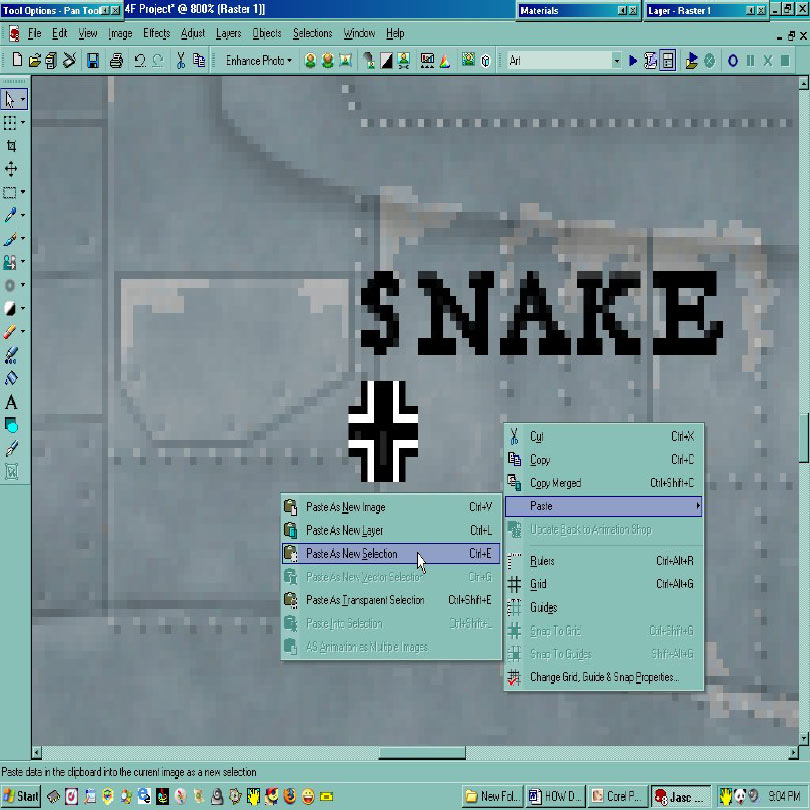Viewport: 810px width, 810px height.
Task: Click the horizontal scrollbar thumb
Action: coord(422,753)
